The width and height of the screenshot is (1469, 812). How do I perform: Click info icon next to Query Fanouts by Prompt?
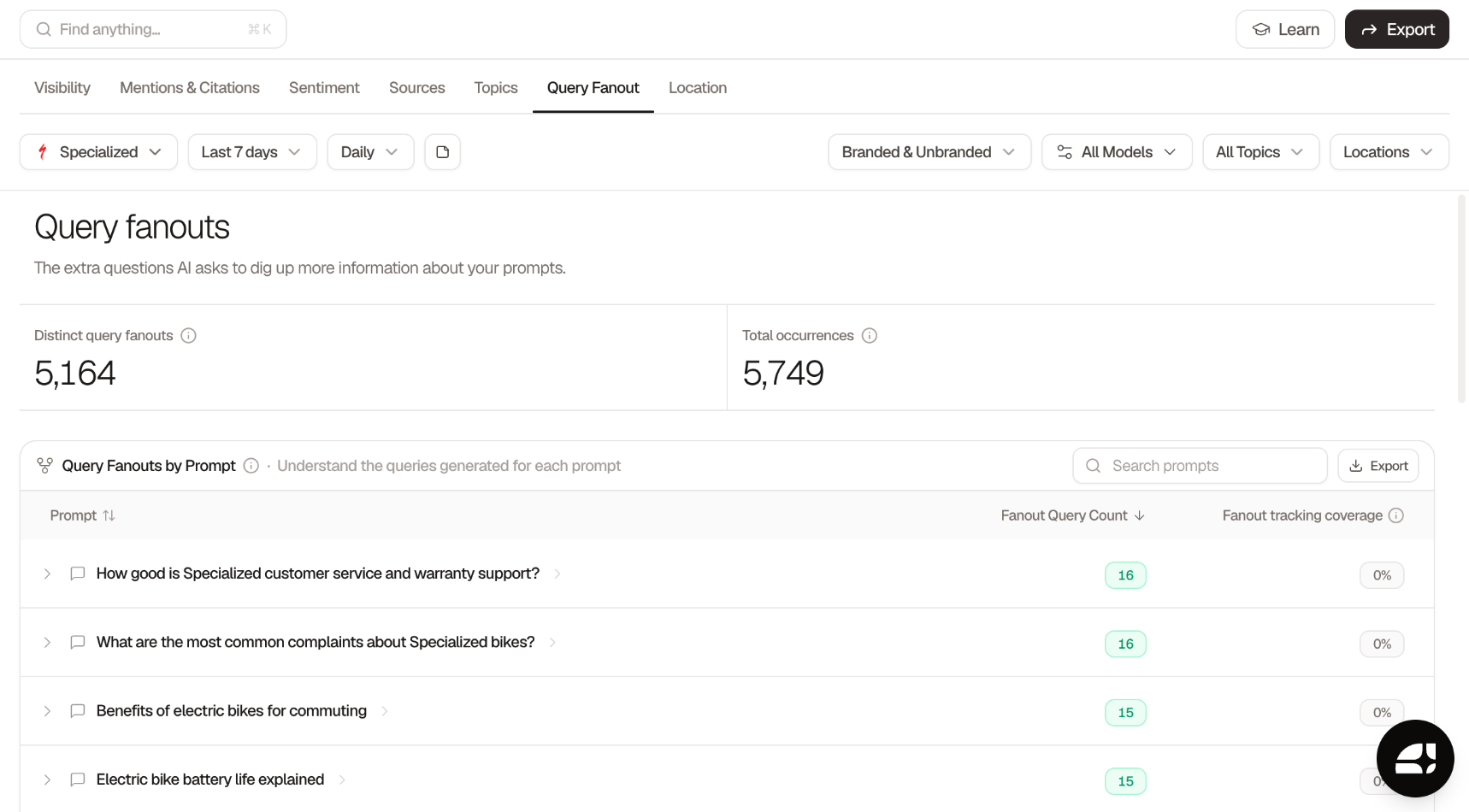[251, 466]
